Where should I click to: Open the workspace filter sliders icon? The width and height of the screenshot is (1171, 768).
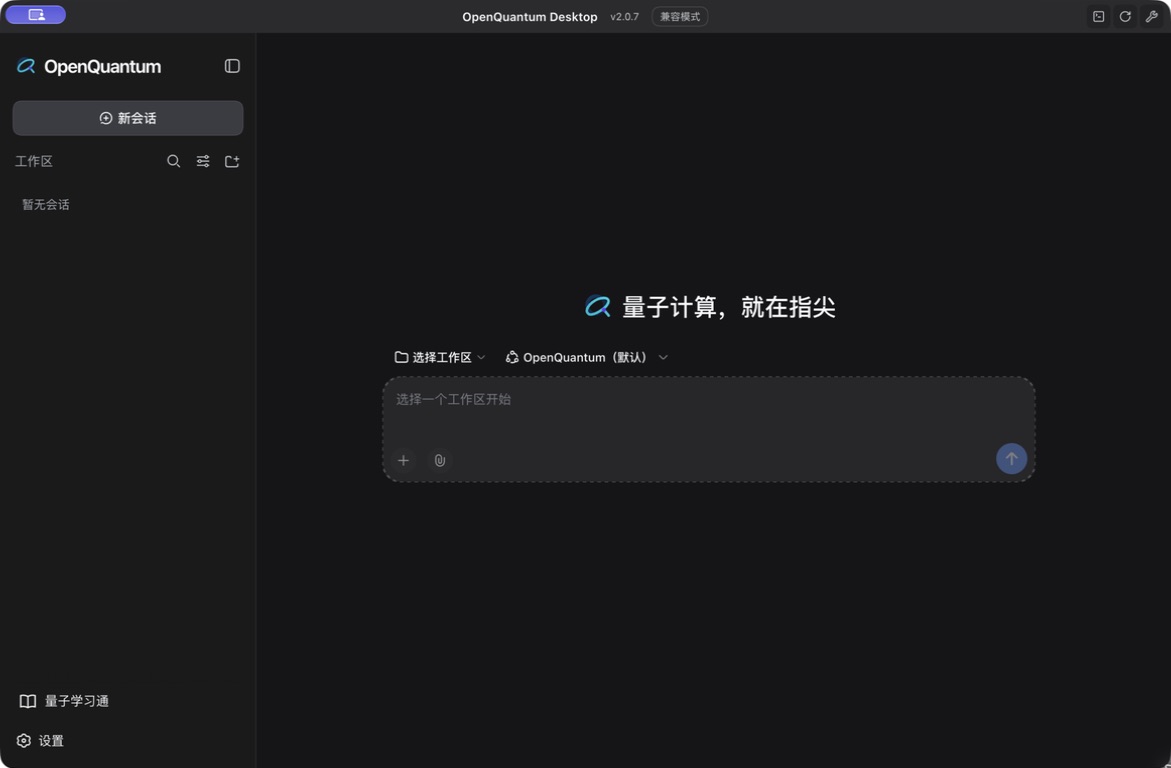[203, 161]
